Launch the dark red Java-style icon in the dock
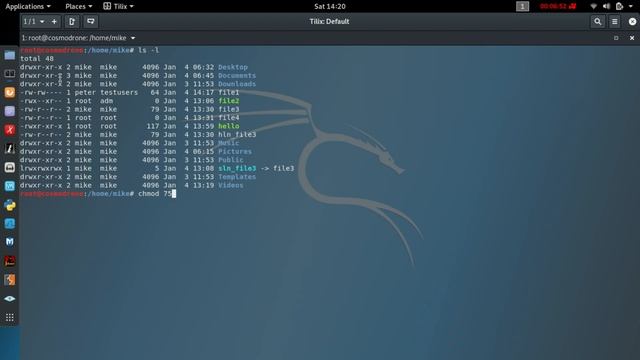 click(x=10, y=261)
